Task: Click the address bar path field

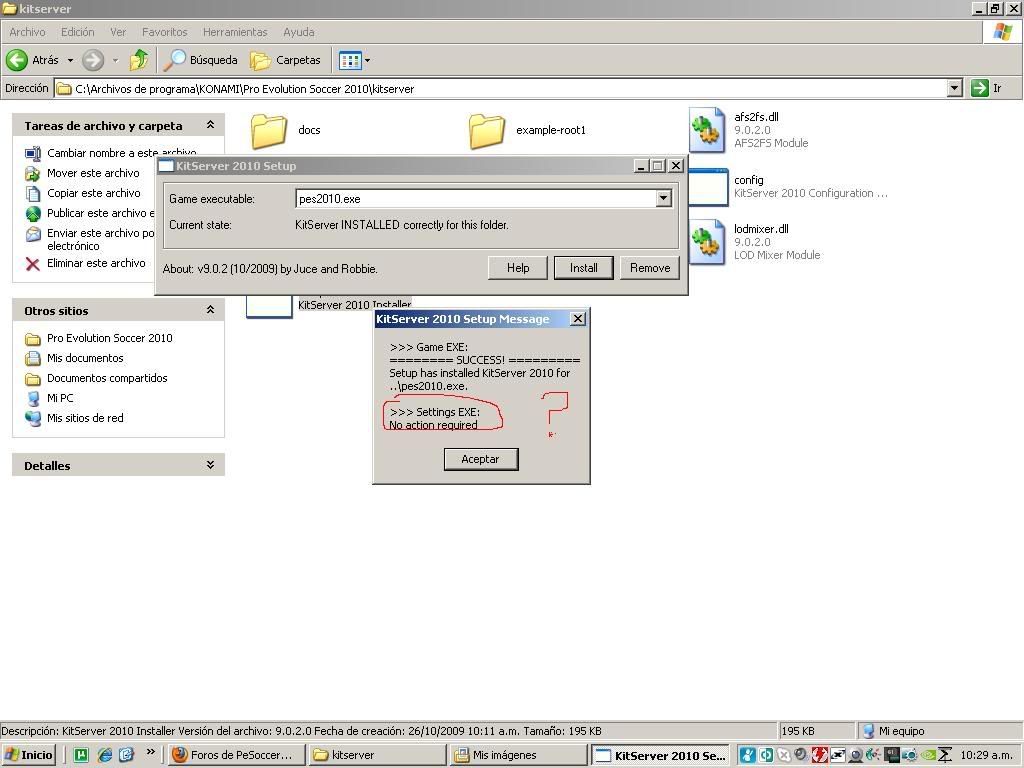Action: (x=502, y=88)
